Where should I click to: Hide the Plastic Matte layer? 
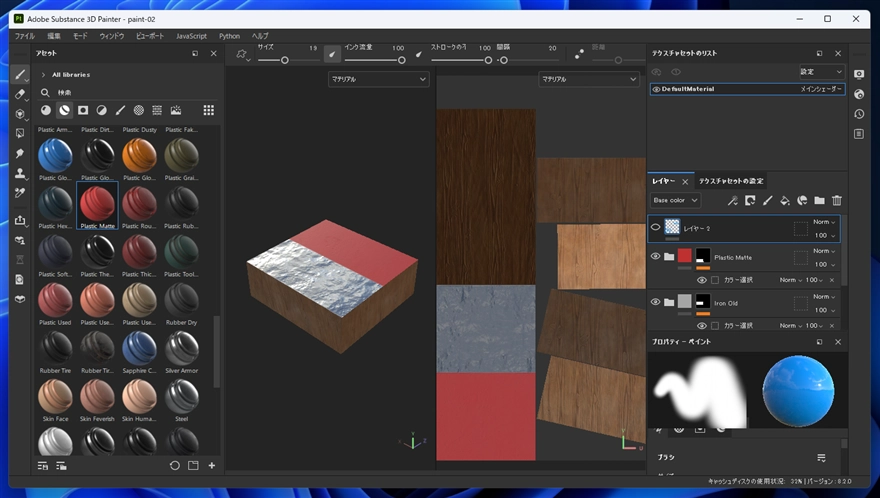tap(656, 257)
